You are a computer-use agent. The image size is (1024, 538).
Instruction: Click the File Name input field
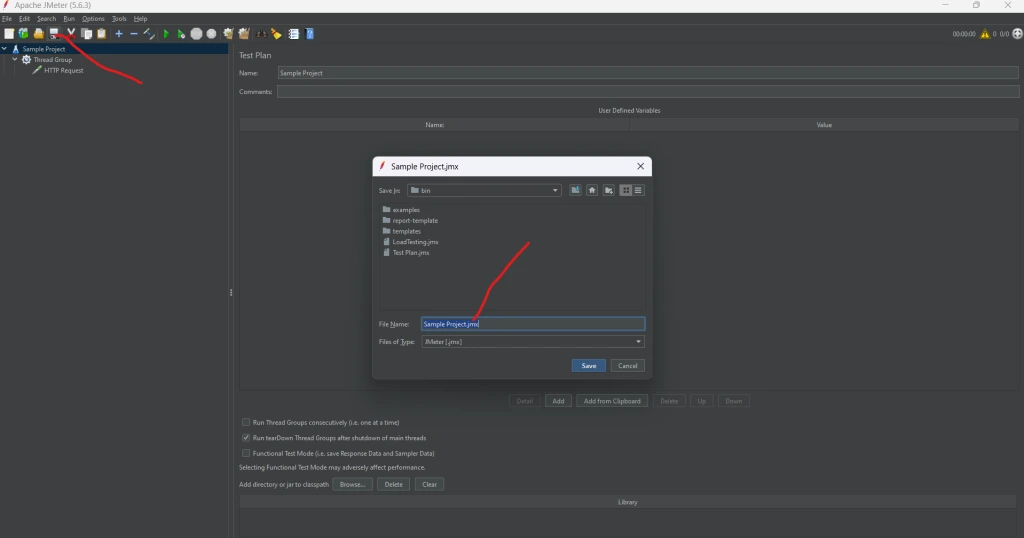tap(533, 324)
